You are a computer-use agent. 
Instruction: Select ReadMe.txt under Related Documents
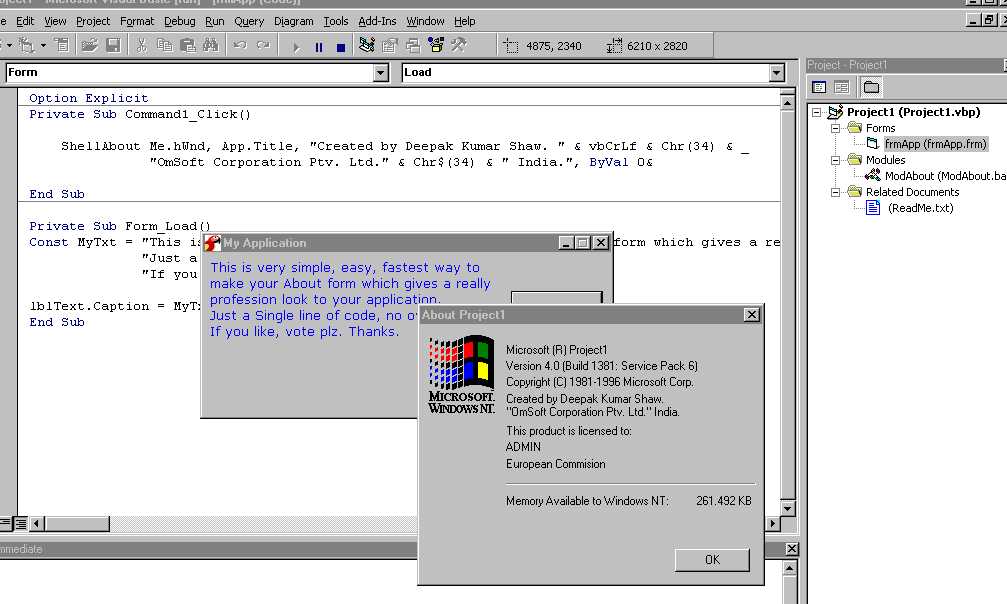click(920, 208)
